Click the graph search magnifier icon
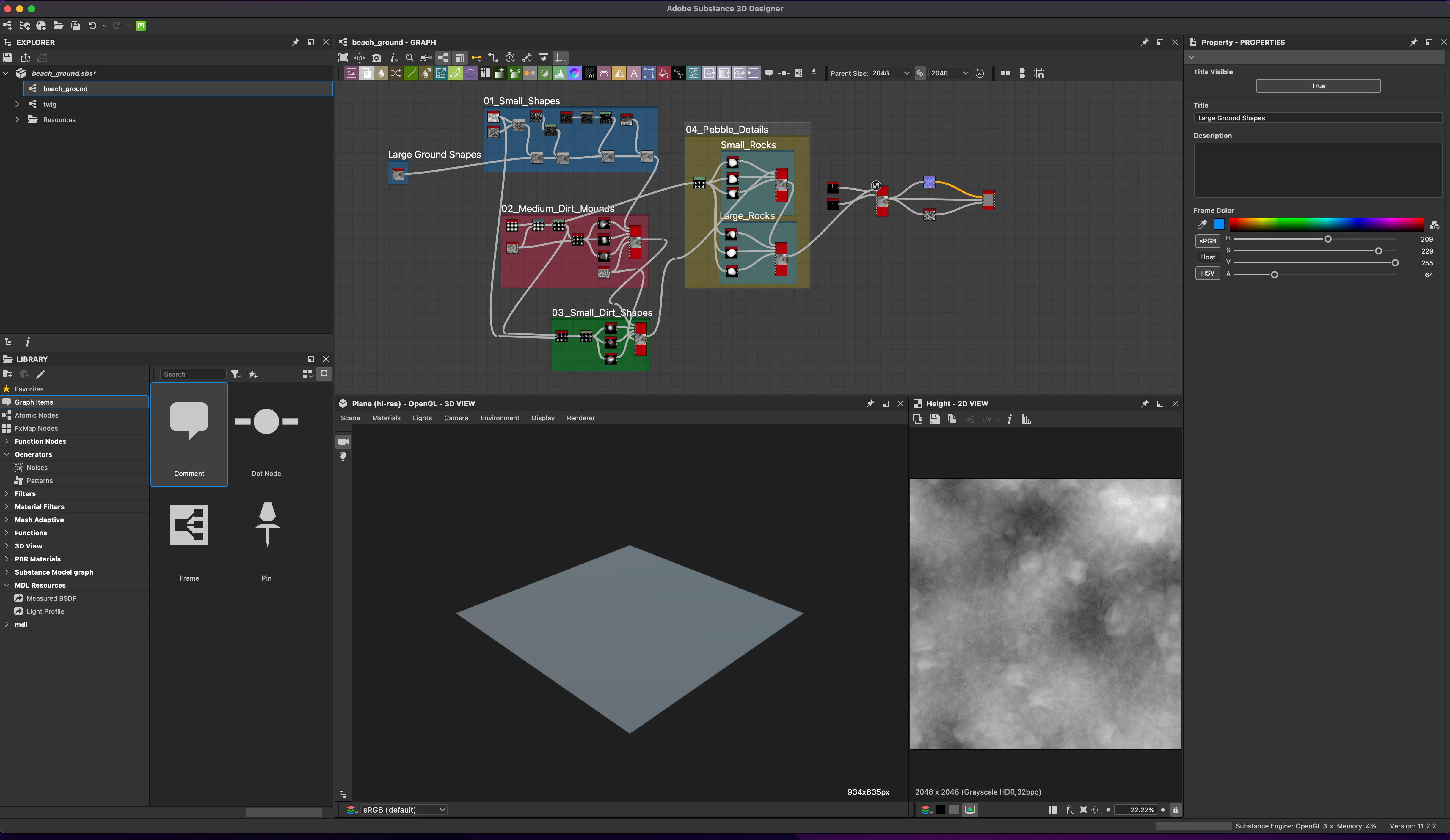The width and height of the screenshot is (1450, 840). (x=409, y=57)
